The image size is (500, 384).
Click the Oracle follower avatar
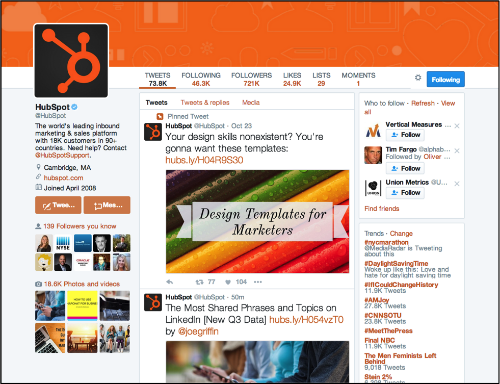coord(83,262)
